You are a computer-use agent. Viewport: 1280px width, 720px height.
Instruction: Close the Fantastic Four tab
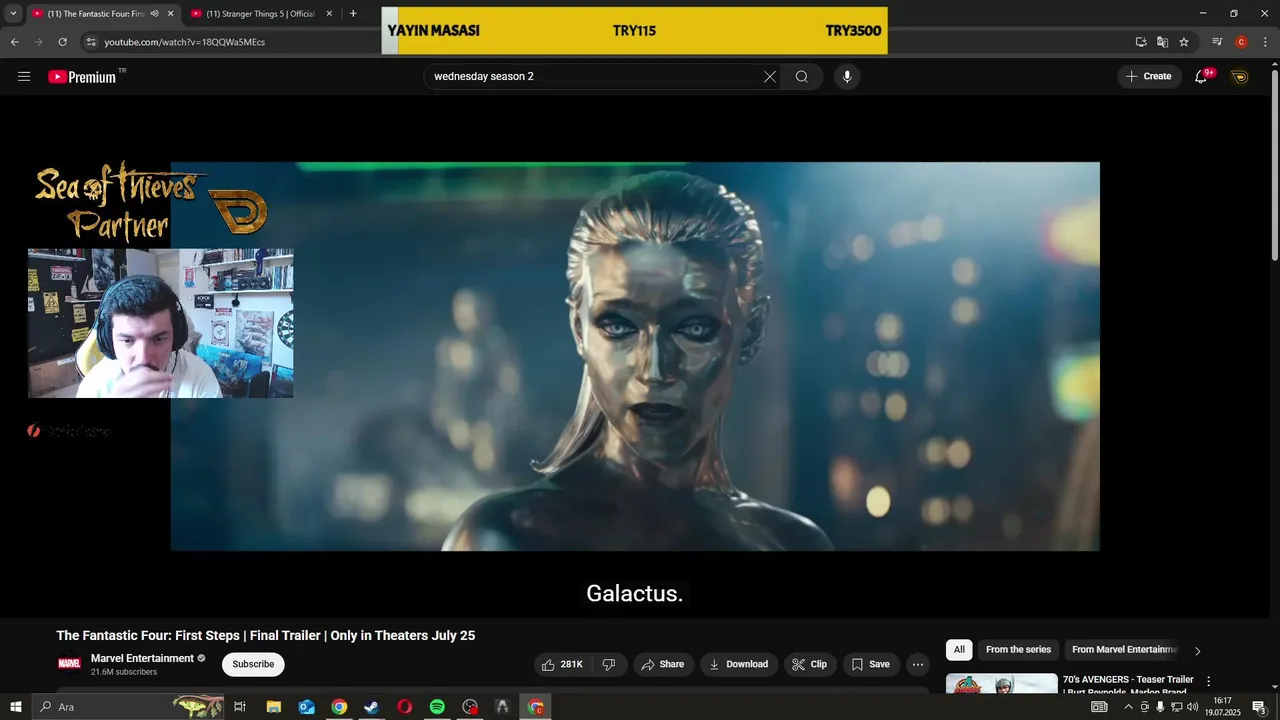170,14
